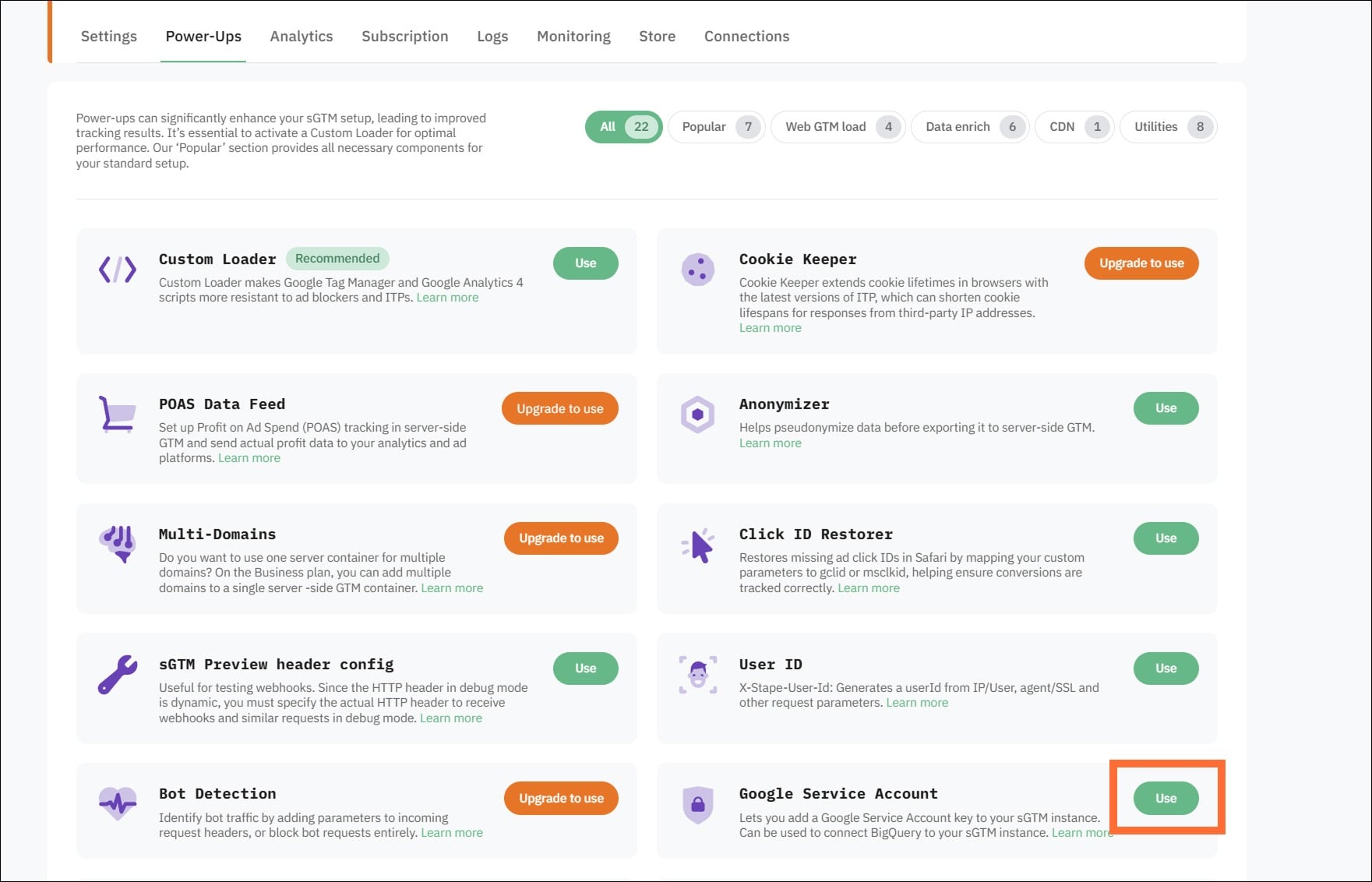
Task: Click Use for Google Service Account
Action: tap(1166, 799)
